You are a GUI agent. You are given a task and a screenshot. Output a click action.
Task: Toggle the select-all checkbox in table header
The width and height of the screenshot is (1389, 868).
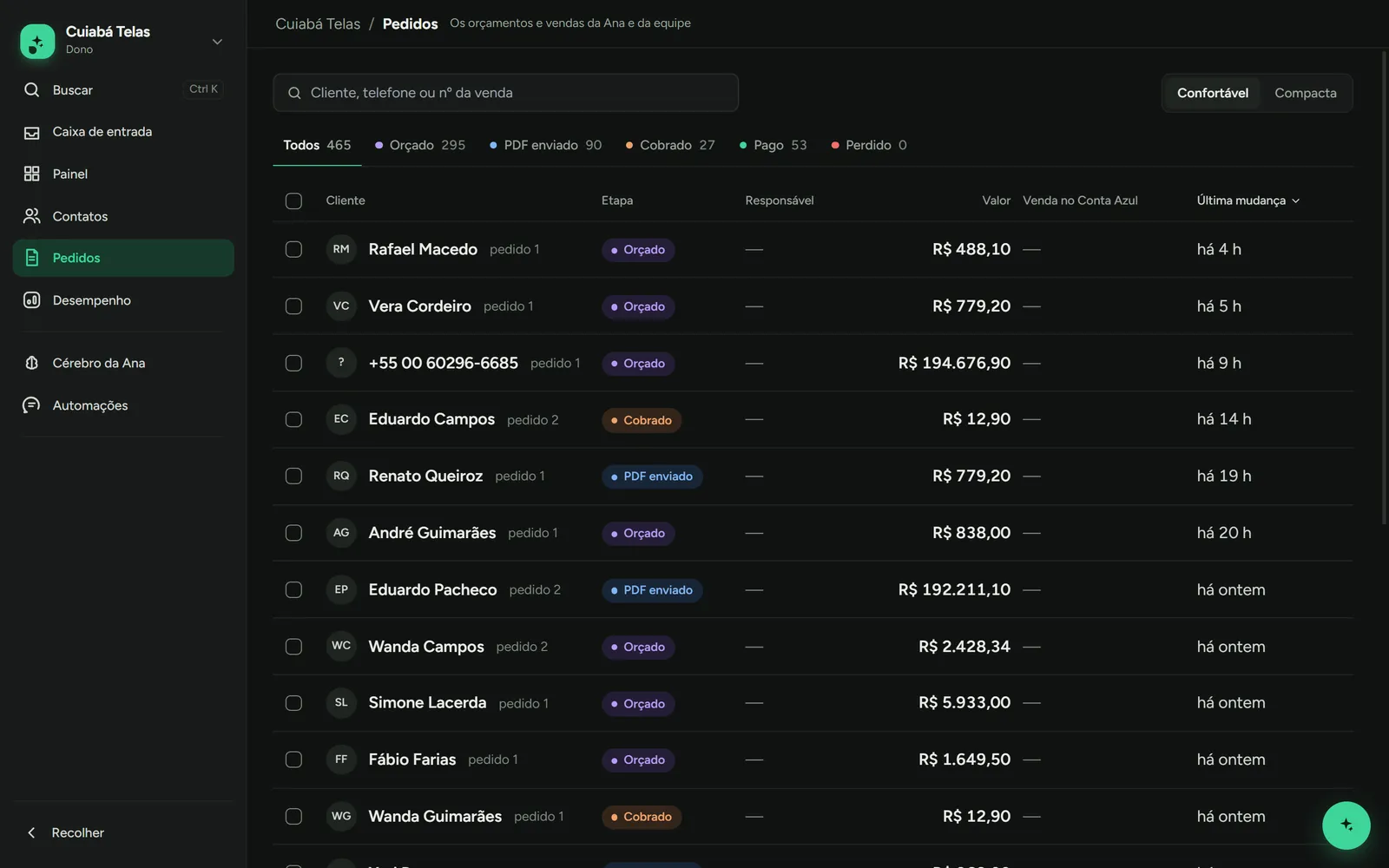point(293,201)
